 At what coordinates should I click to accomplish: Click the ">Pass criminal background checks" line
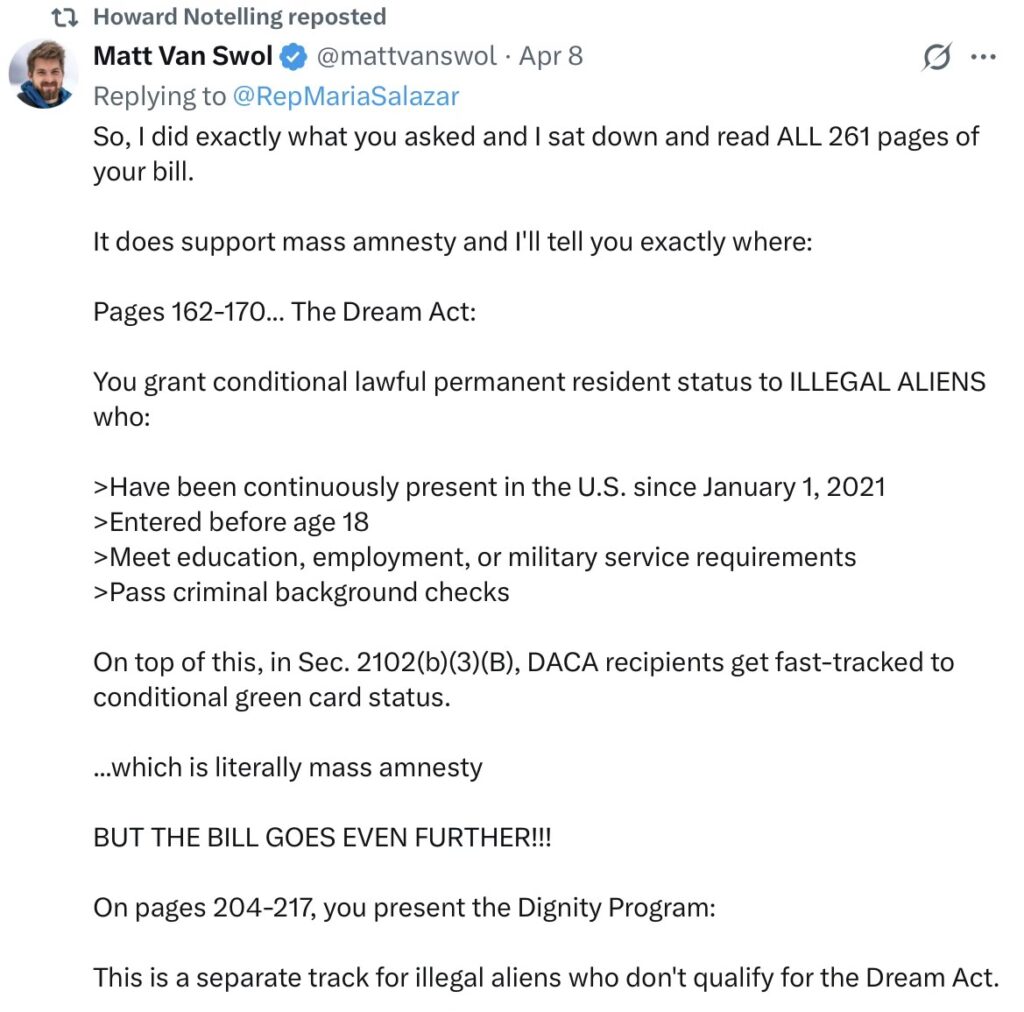click(x=301, y=592)
